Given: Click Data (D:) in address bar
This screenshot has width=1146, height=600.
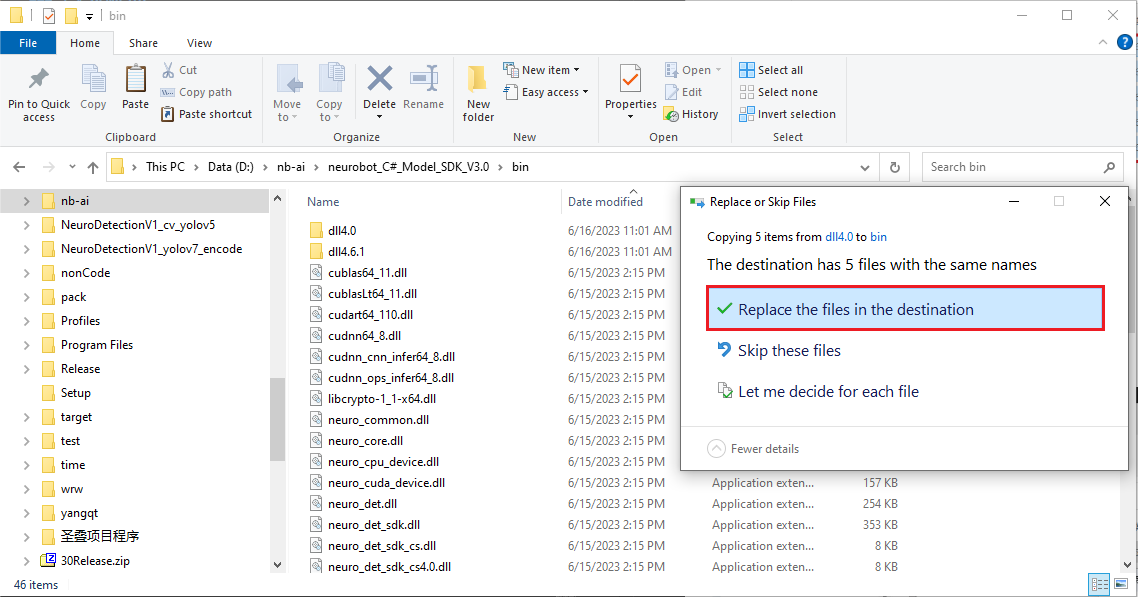Looking at the screenshot, I should point(230,167).
